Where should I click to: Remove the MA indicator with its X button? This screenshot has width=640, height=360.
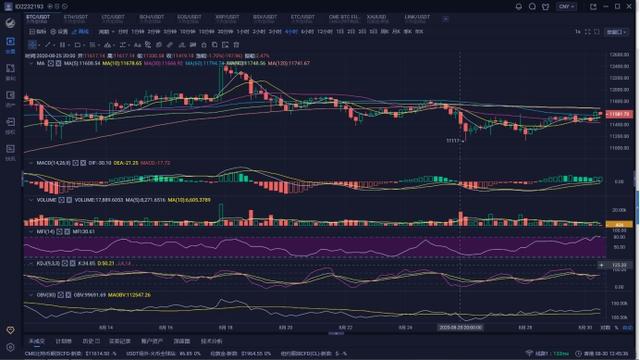58,63
